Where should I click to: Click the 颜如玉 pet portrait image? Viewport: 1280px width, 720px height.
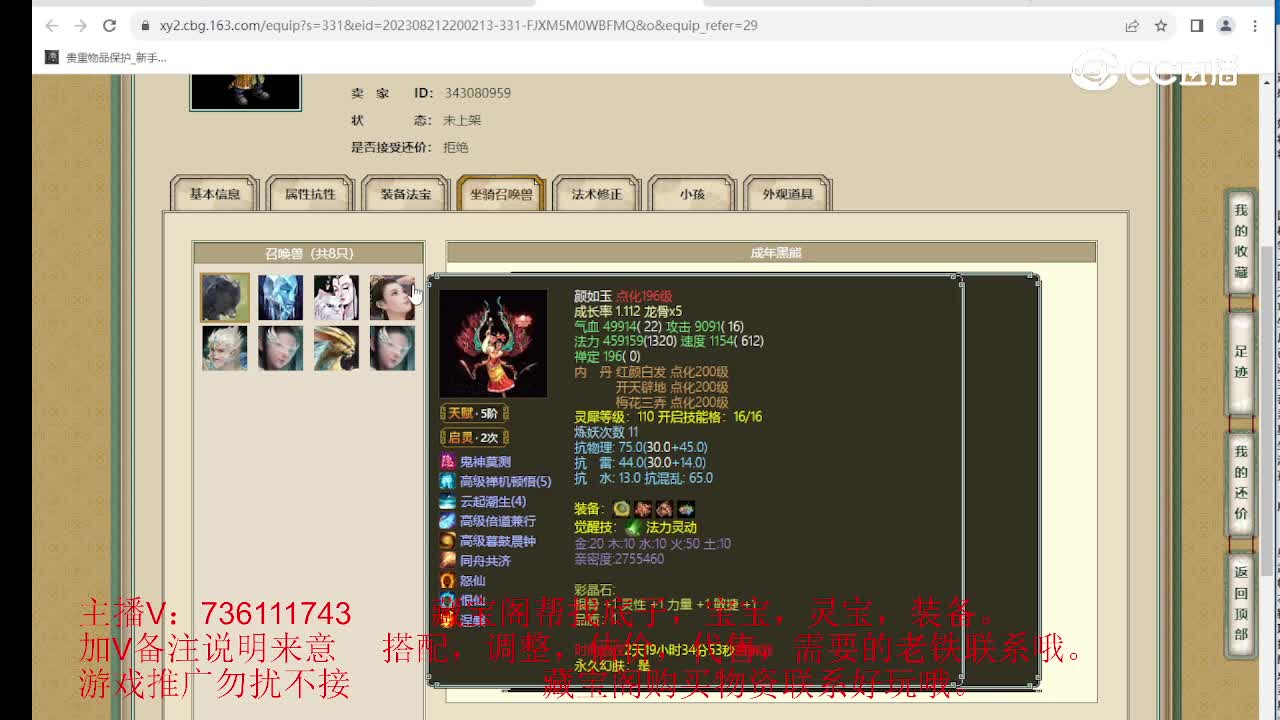(493, 343)
